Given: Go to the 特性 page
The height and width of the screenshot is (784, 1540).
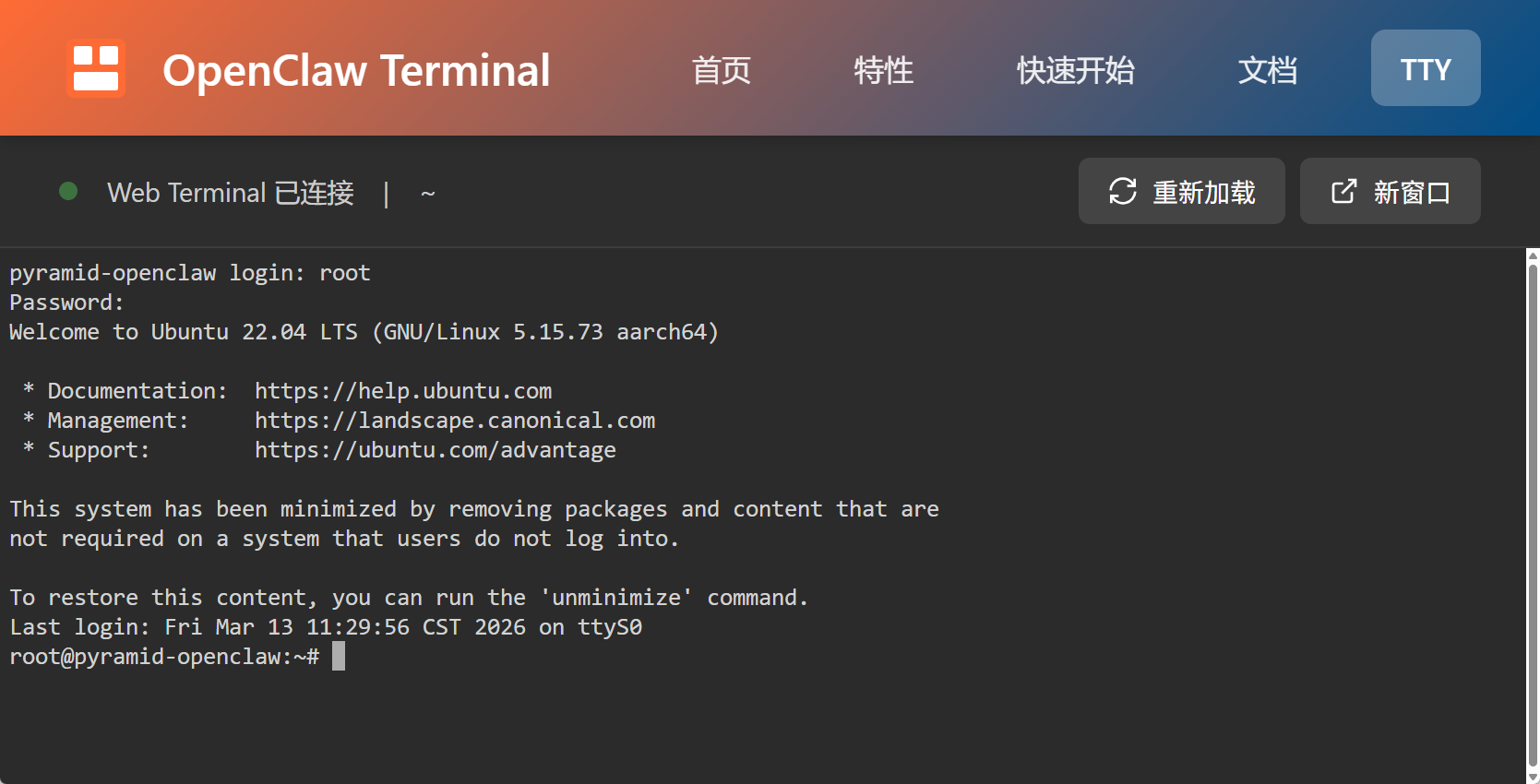Looking at the screenshot, I should [883, 70].
